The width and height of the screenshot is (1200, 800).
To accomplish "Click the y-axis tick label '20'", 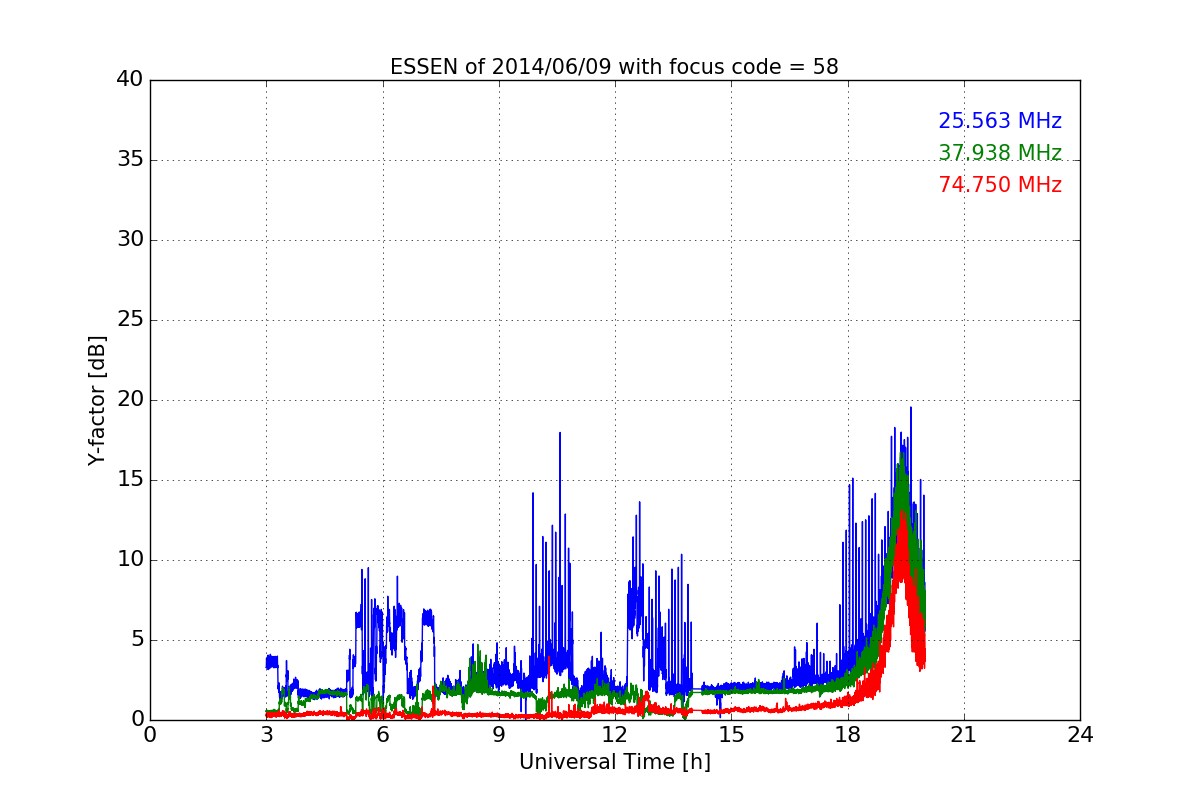I will (130, 400).
